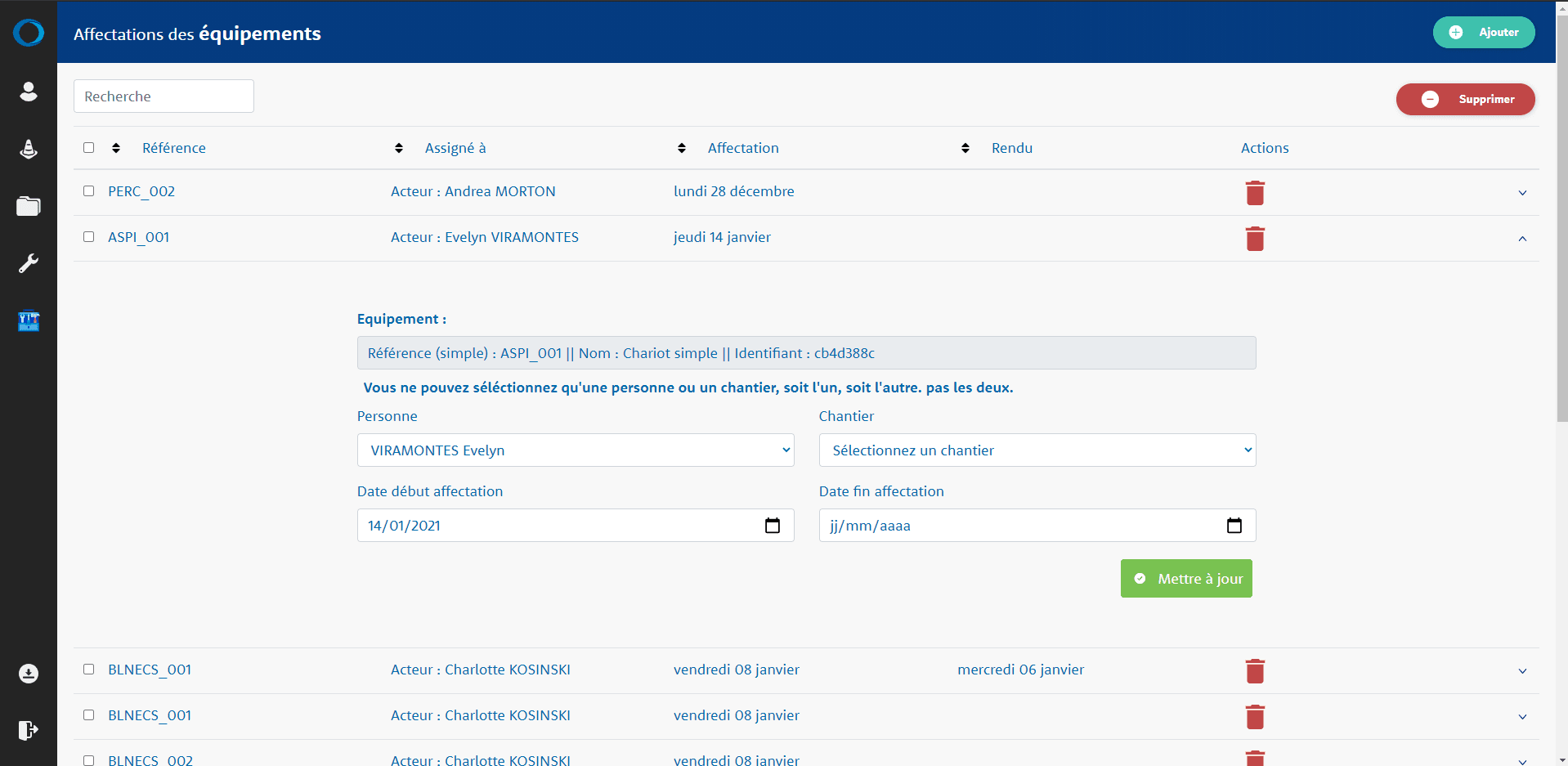This screenshot has height=766, width=1568.
Task: Sort by Affectation column arrows
Action: click(682, 148)
